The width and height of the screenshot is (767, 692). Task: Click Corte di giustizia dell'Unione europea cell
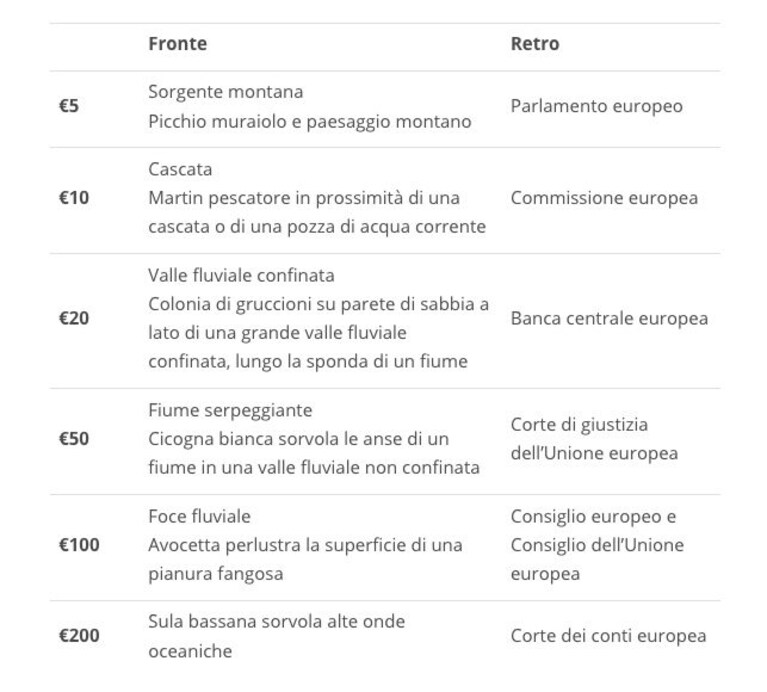(594, 438)
